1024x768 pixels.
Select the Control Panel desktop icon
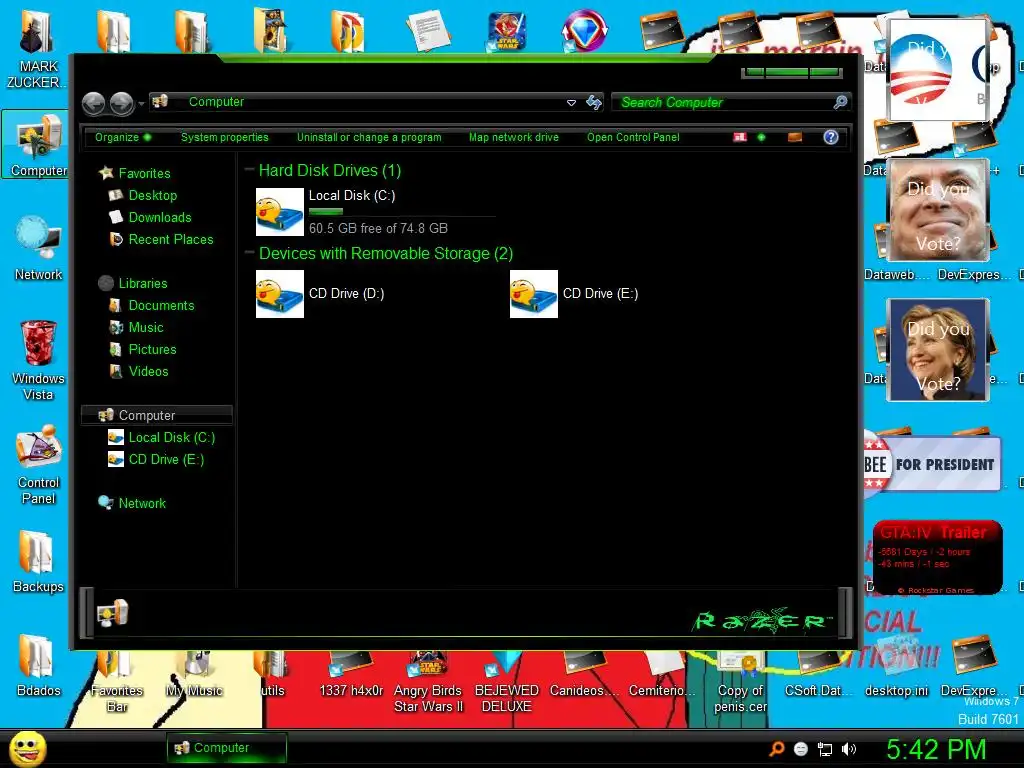[38, 464]
